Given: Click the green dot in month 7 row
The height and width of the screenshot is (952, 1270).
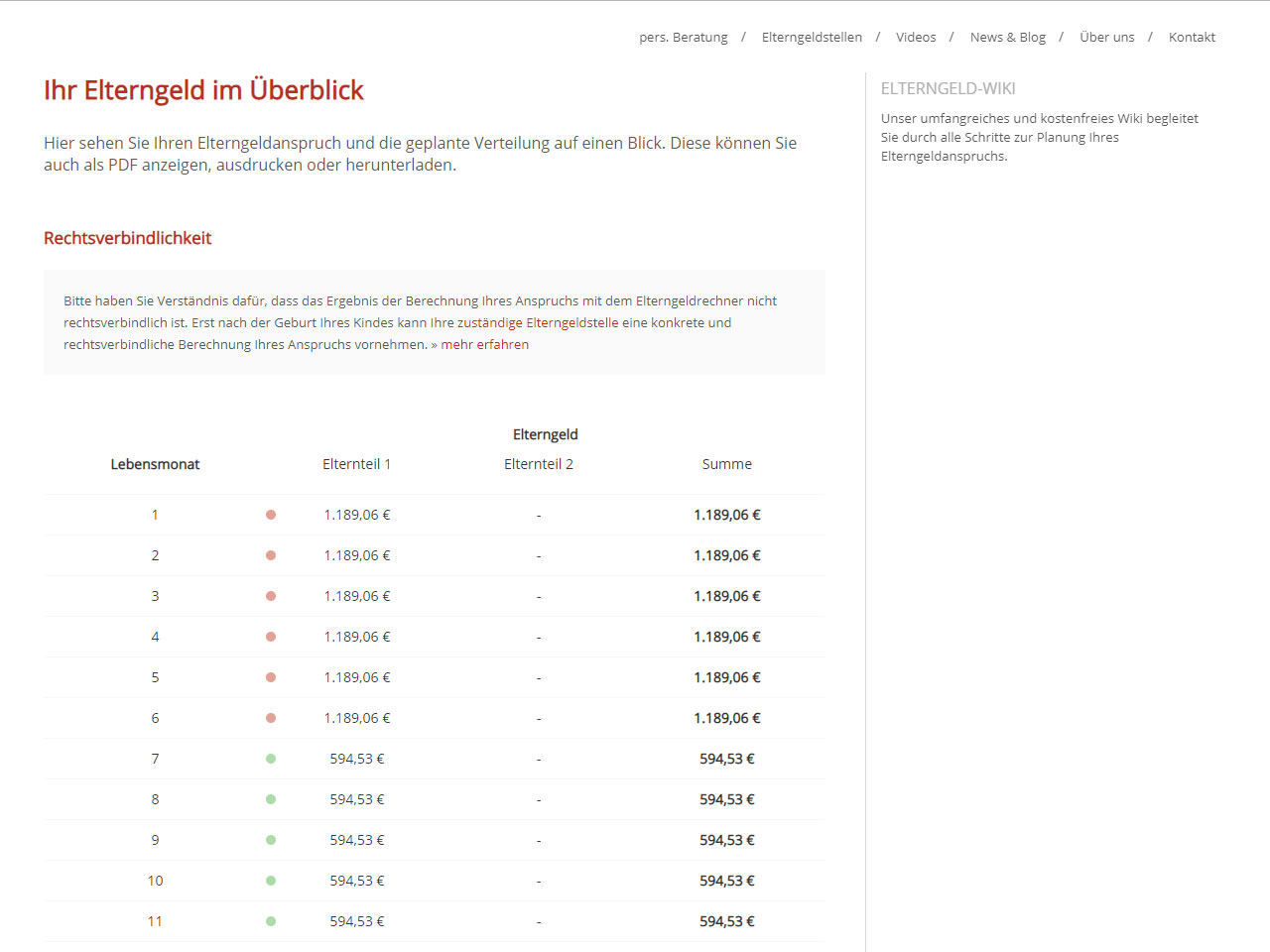Looking at the screenshot, I should 271,759.
